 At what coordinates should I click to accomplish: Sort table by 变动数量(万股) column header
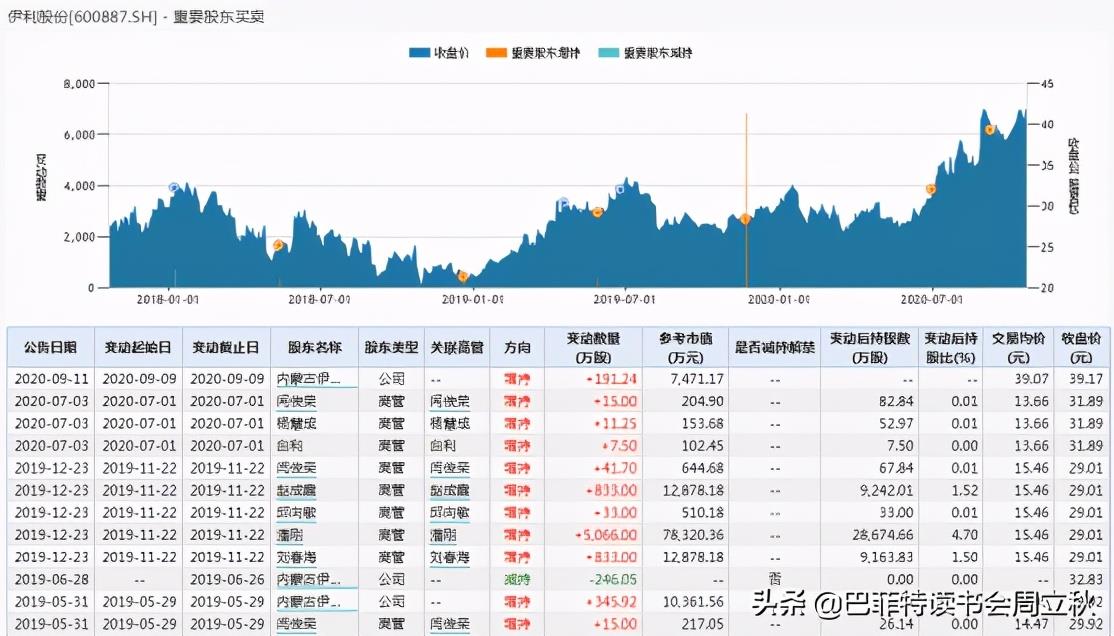tap(593, 347)
